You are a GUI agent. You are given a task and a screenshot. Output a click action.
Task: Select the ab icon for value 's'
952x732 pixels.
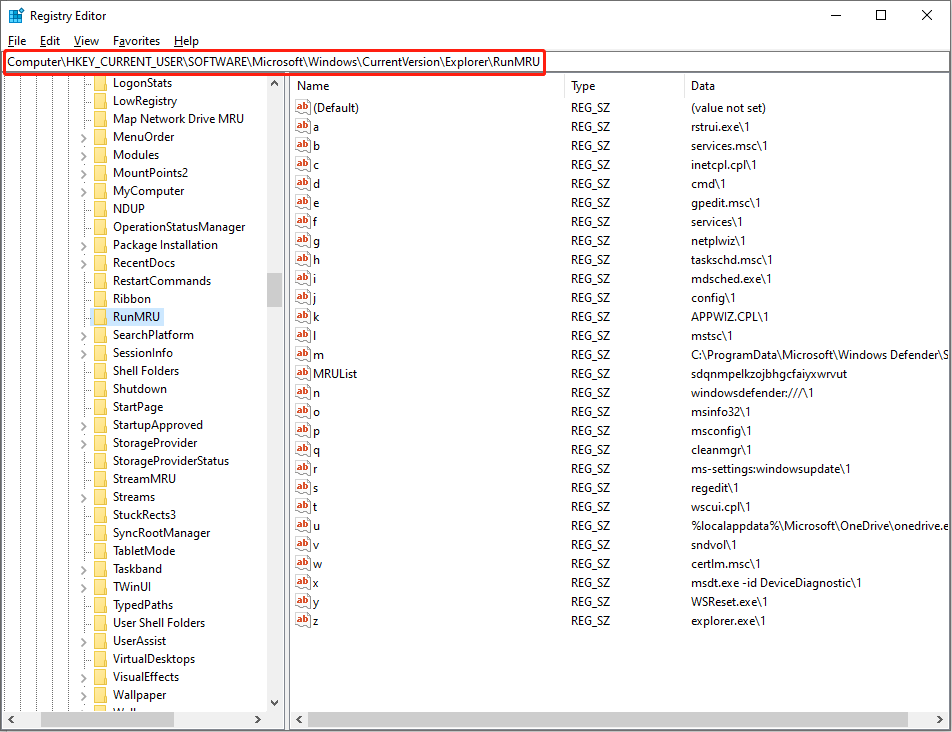click(x=303, y=487)
